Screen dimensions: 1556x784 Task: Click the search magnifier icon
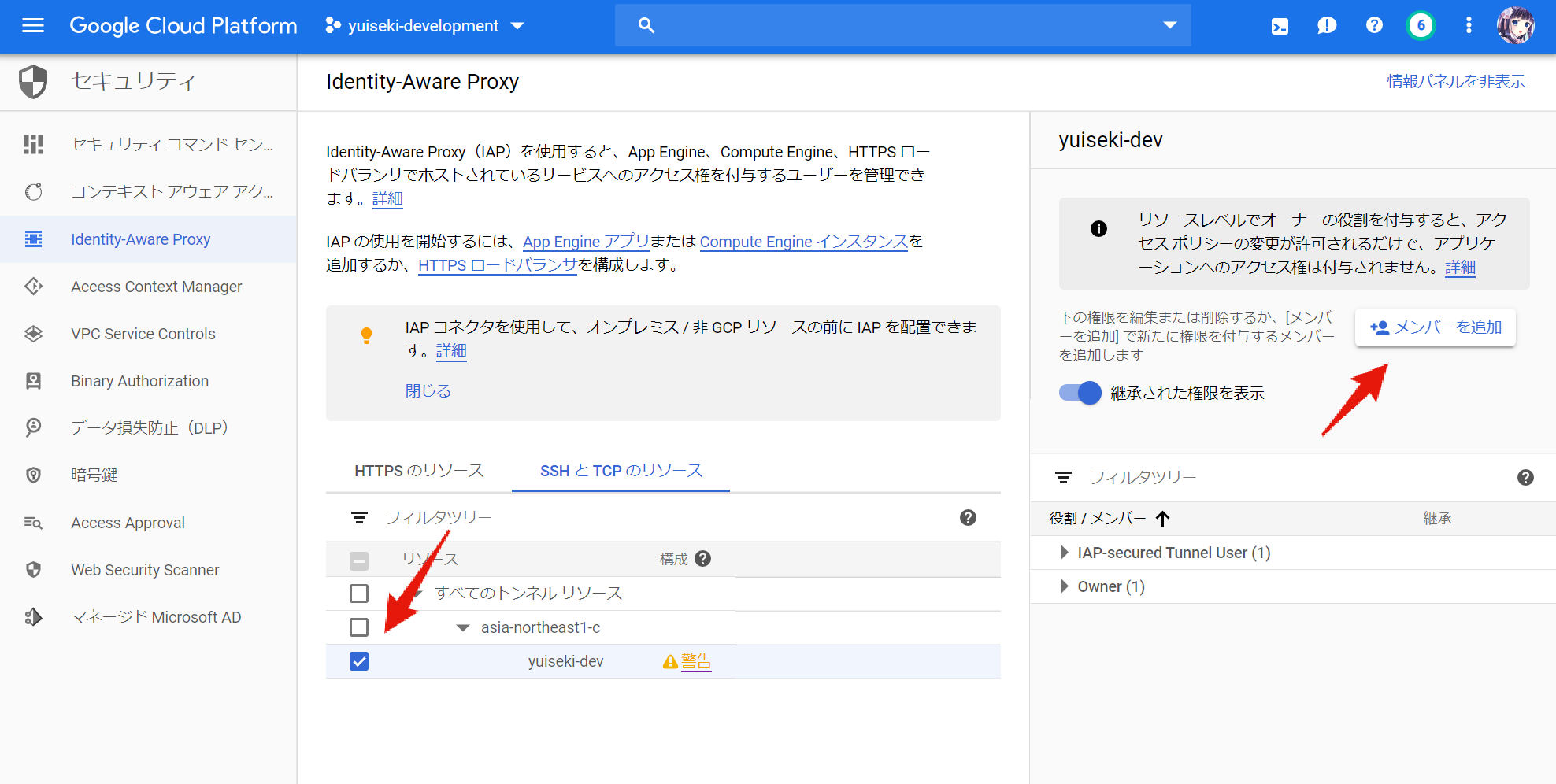point(646,26)
